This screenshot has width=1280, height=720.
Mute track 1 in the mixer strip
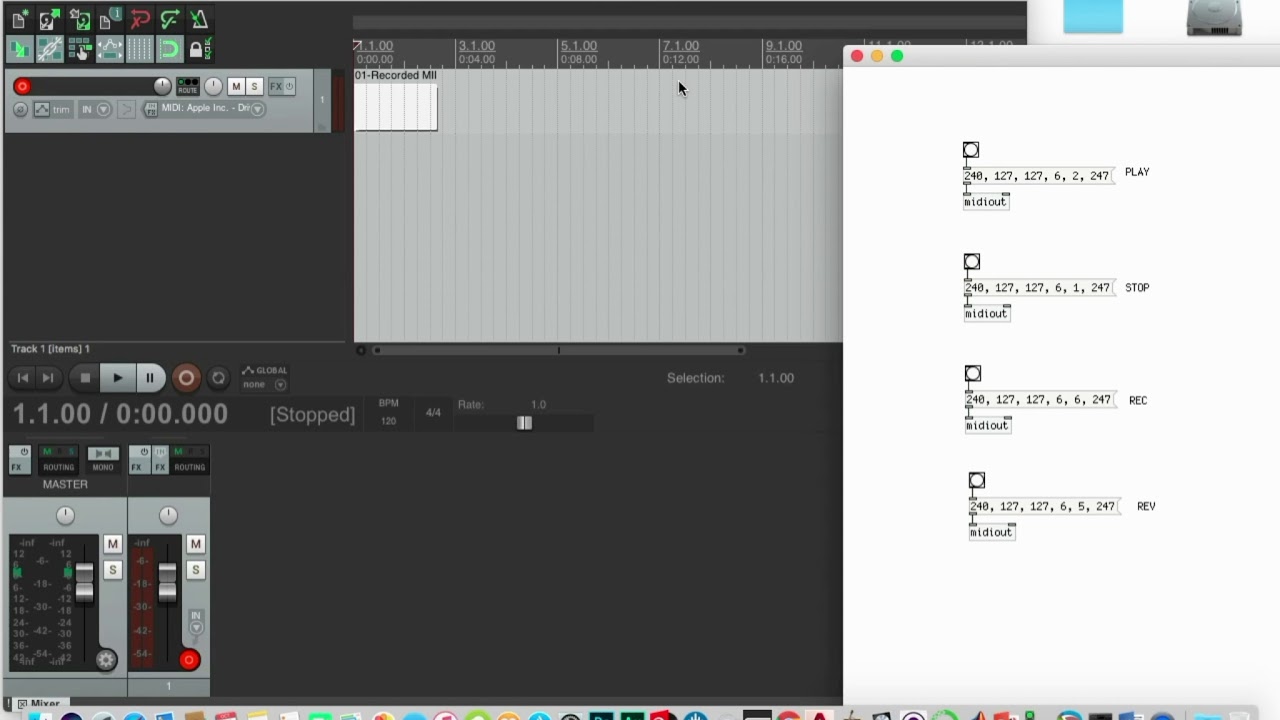pos(195,544)
